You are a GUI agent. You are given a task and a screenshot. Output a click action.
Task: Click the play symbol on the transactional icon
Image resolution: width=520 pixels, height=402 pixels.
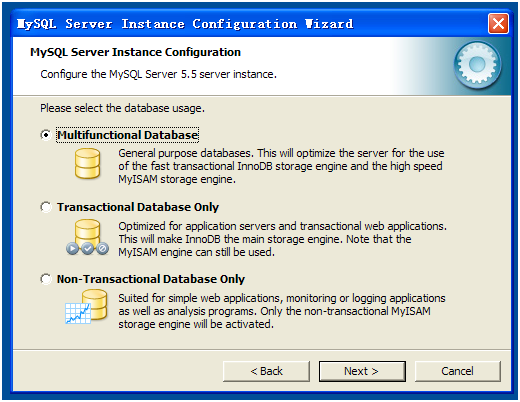tap(72, 248)
